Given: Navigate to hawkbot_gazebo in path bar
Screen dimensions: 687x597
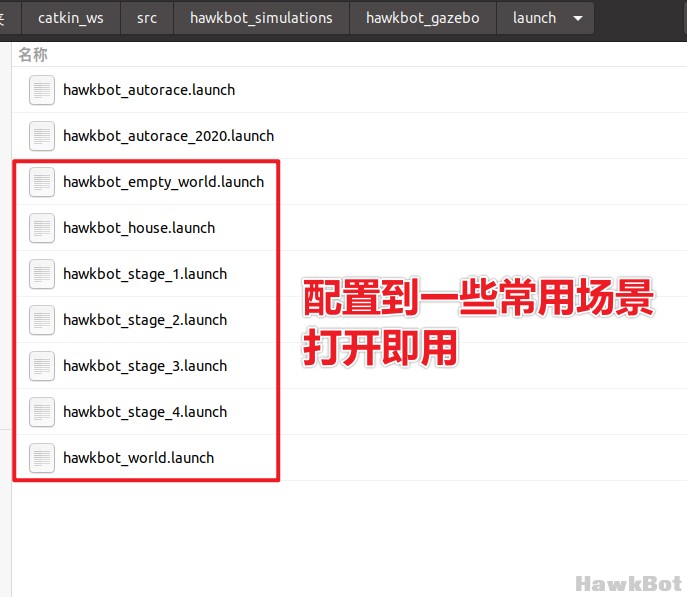Looking at the screenshot, I should [x=423, y=18].
